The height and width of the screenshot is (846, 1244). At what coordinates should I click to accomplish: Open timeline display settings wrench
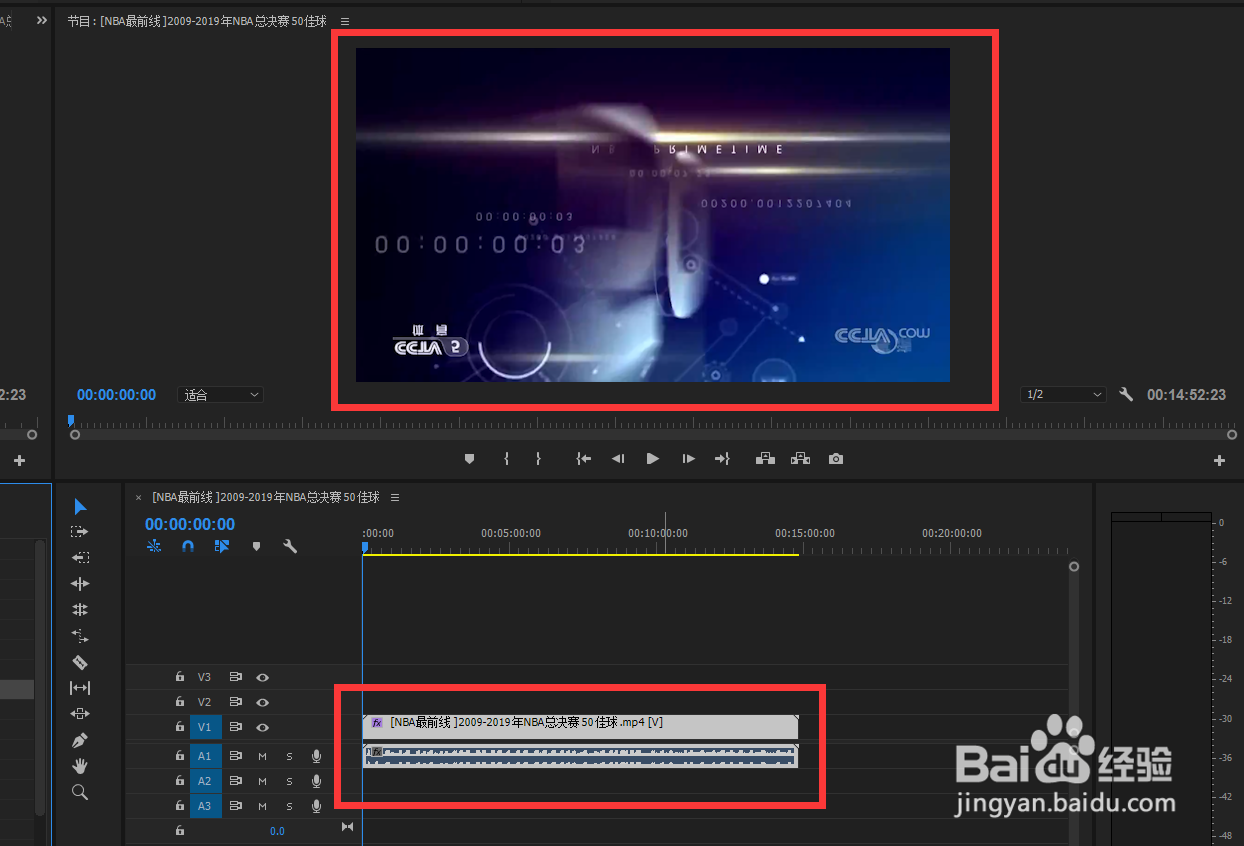tap(290, 546)
